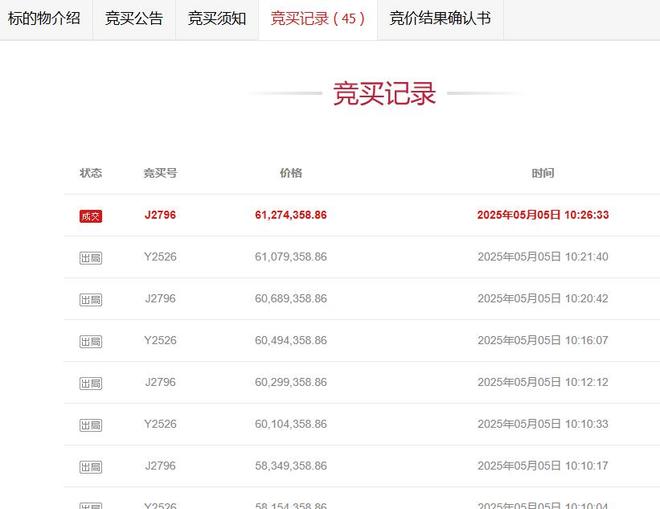Select timestamp 2025年05月05日 10:20:42
660x509 pixels.
543,298
